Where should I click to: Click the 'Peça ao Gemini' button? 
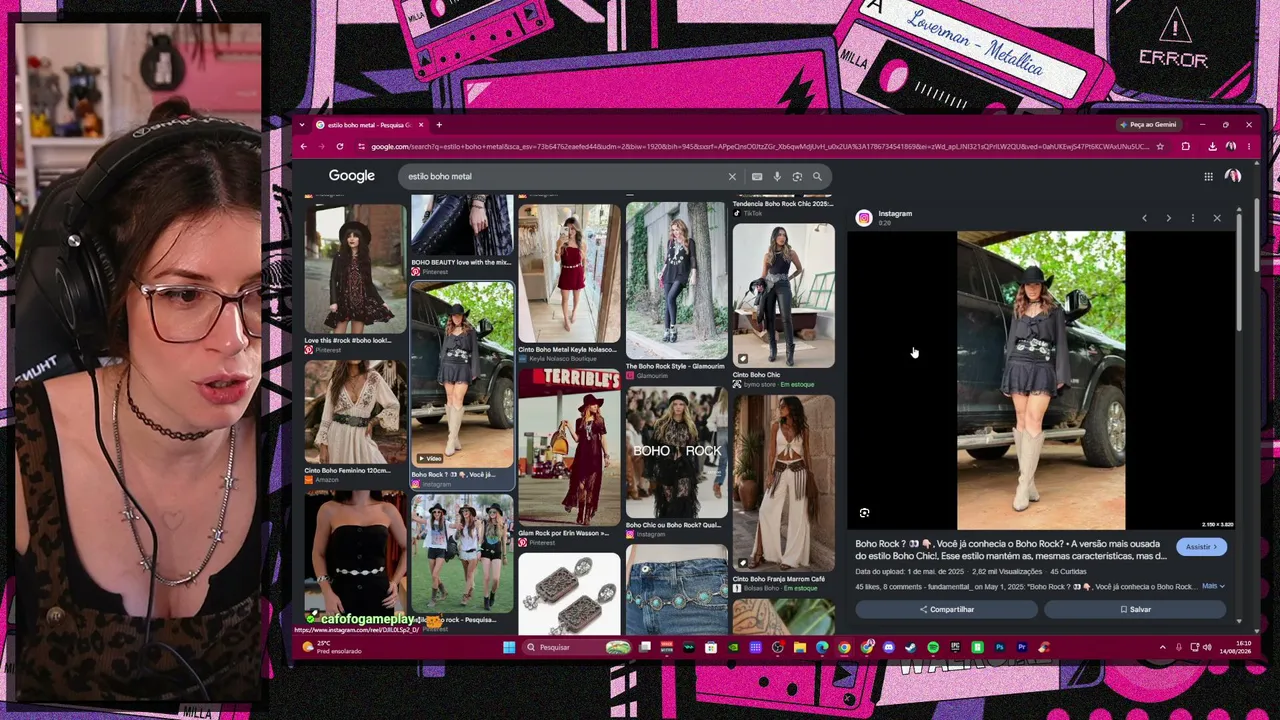1148,125
